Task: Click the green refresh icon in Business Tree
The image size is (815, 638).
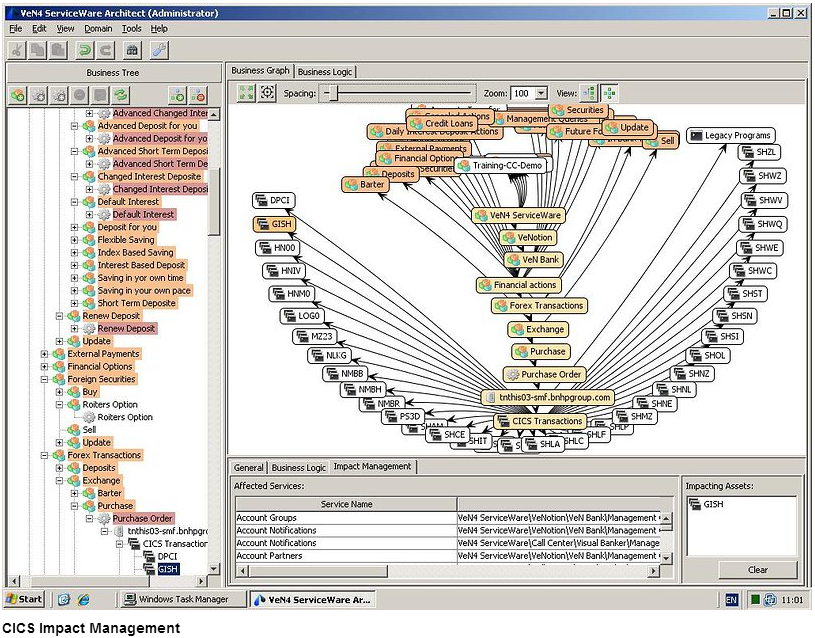Action: point(120,95)
